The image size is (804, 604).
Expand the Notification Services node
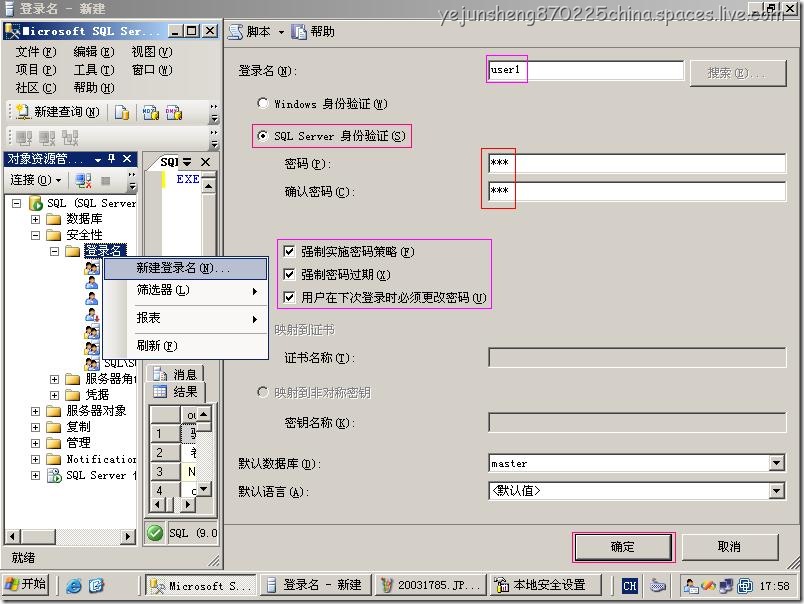tap(35, 459)
